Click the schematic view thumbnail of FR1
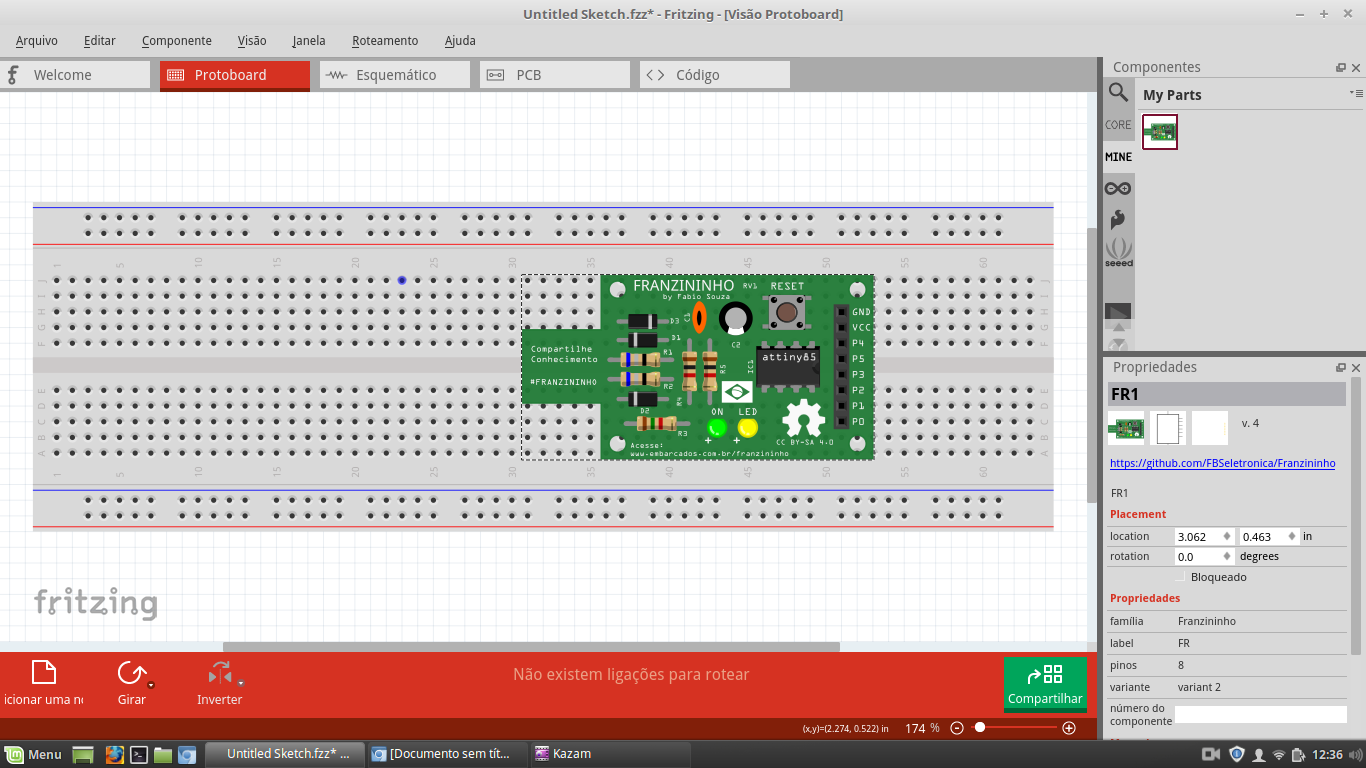This screenshot has width=1366, height=768. click(x=1167, y=428)
